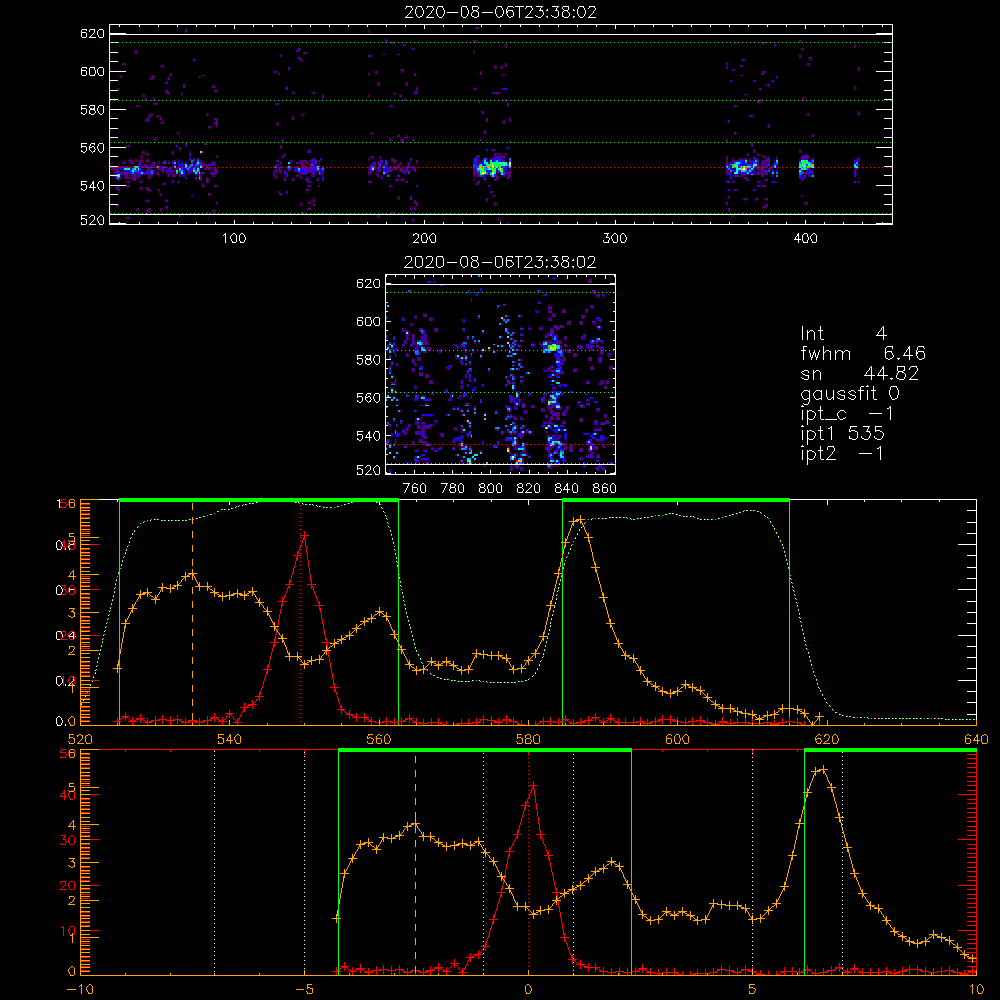Click the 0 x-axis label on bottom plot
Screen dimensions: 1000x1000
528,990
